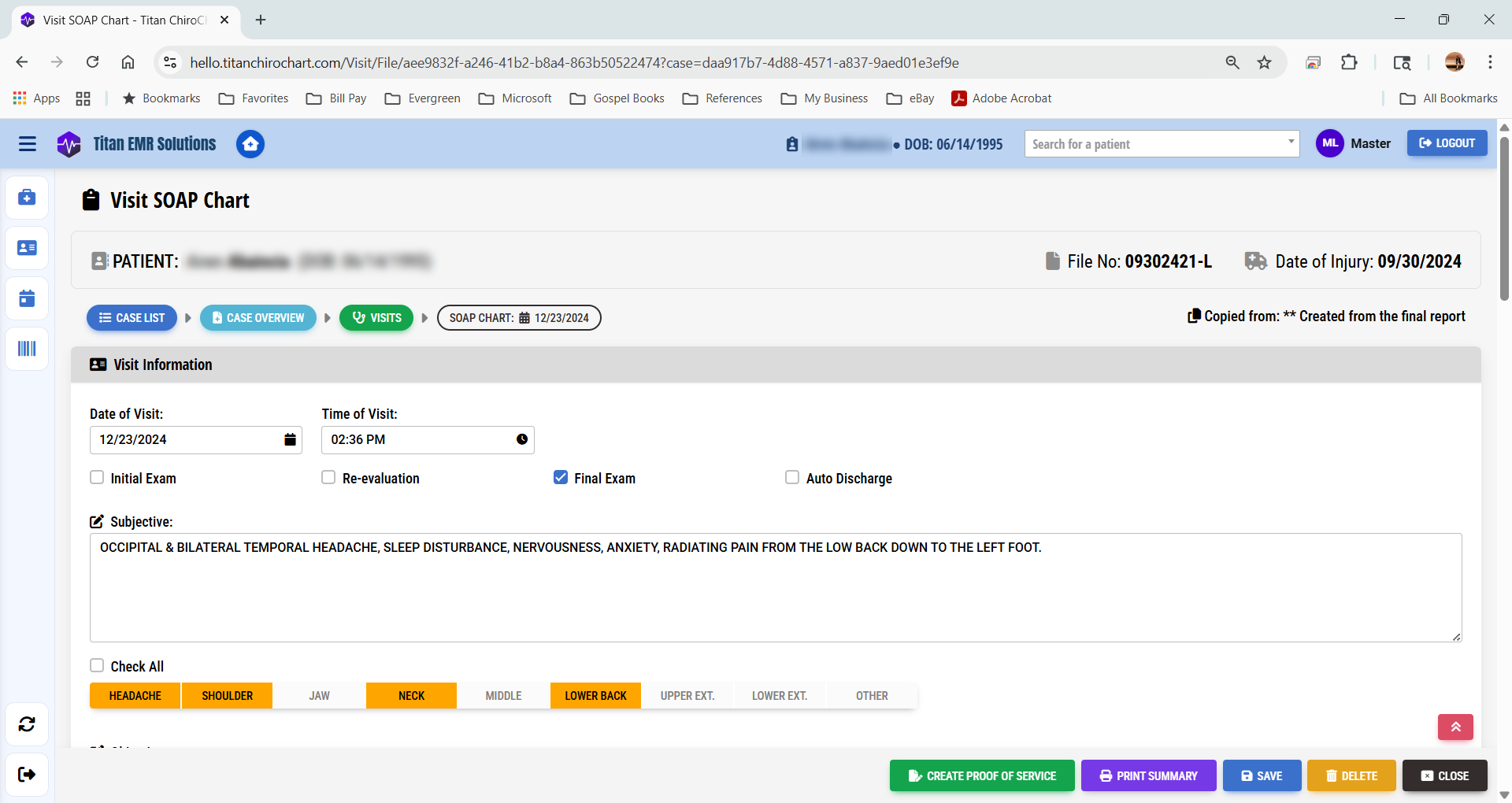Click the refresh sync icon in sidebar

pyautogui.click(x=27, y=724)
